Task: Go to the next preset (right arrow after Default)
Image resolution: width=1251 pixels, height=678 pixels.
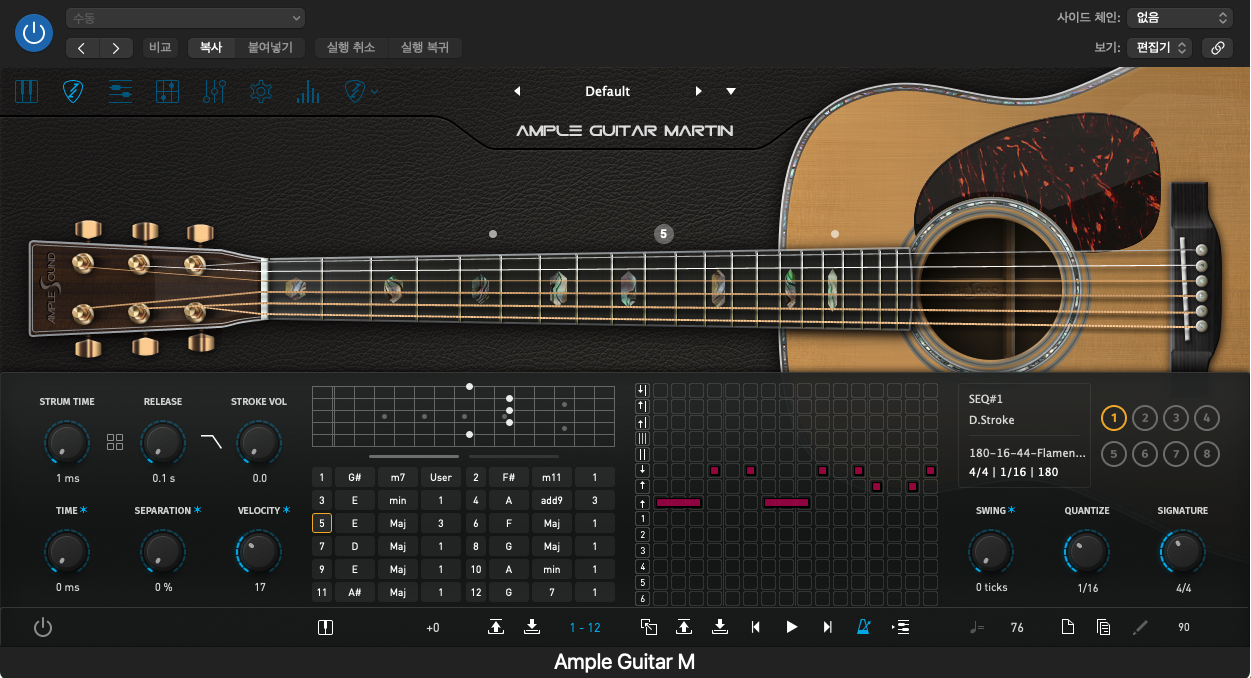Action: pos(699,91)
